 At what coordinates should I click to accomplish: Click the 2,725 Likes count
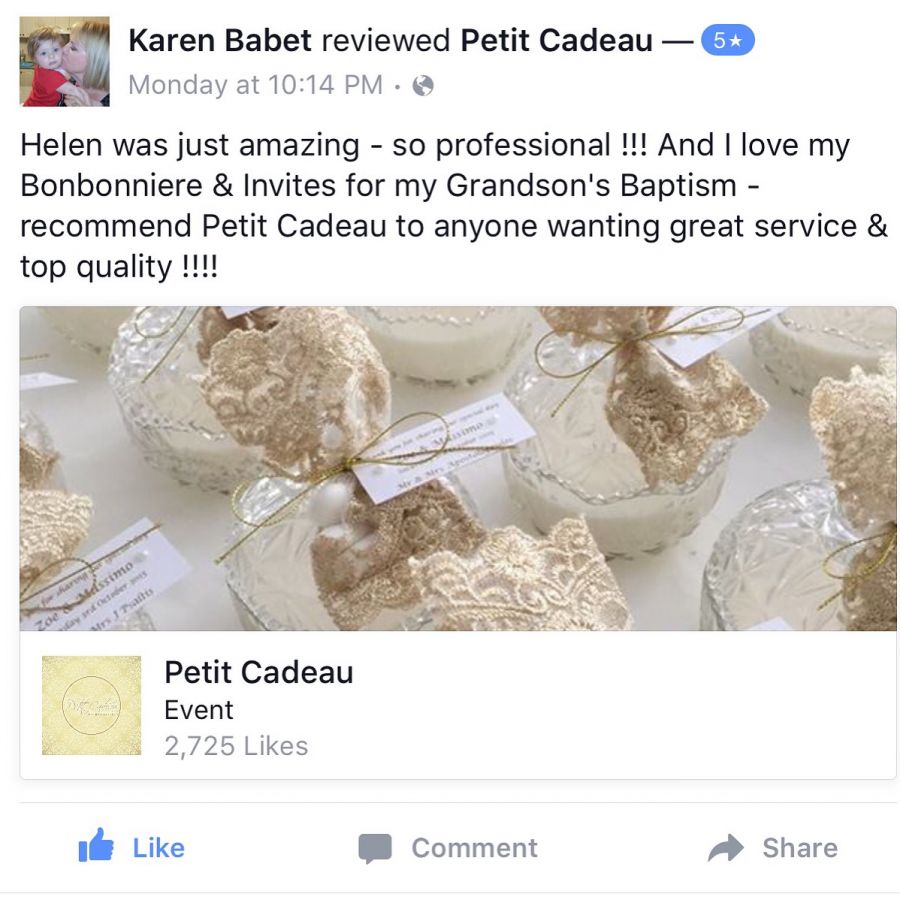(236, 746)
